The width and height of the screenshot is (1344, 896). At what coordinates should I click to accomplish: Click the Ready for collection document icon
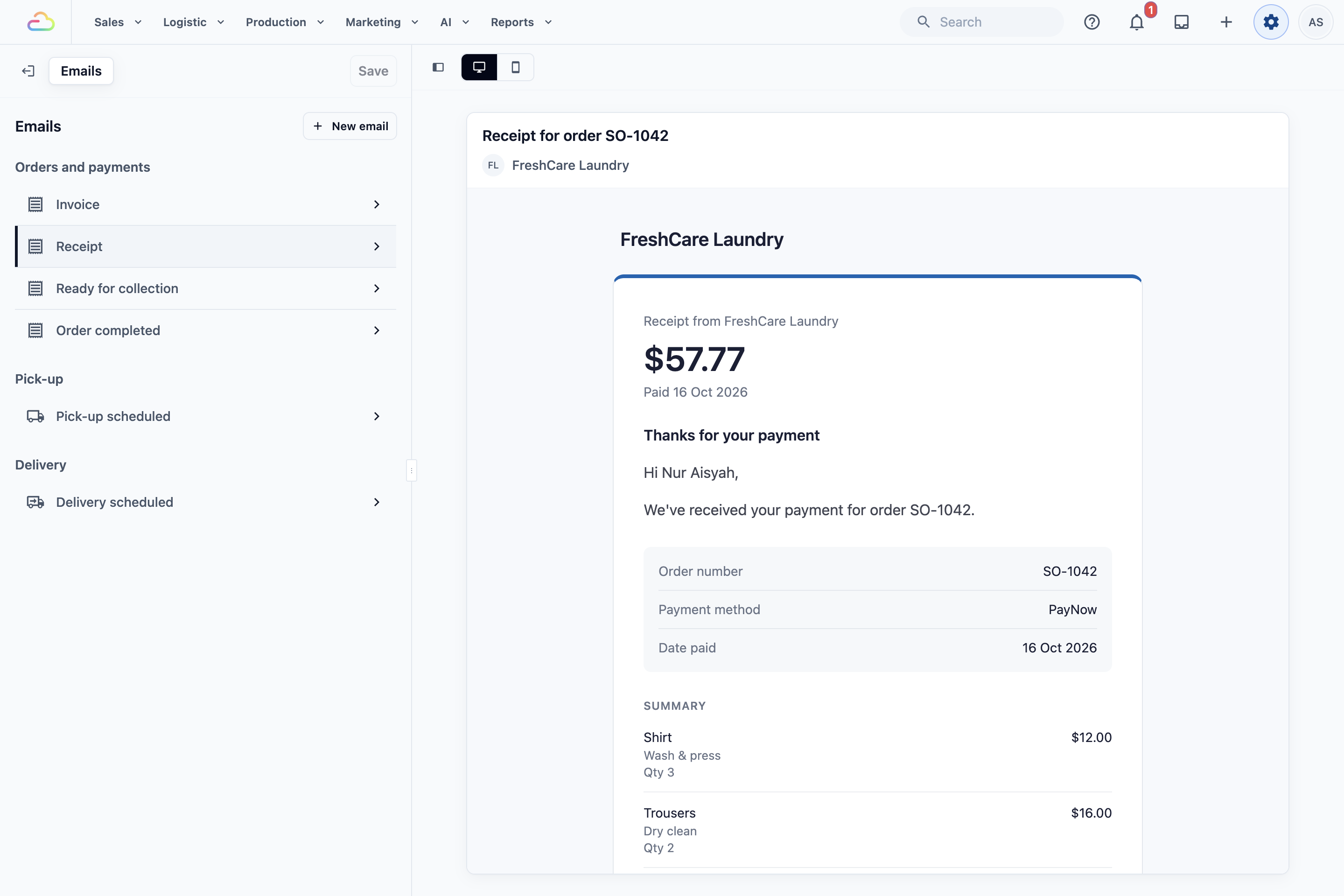coord(35,288)
